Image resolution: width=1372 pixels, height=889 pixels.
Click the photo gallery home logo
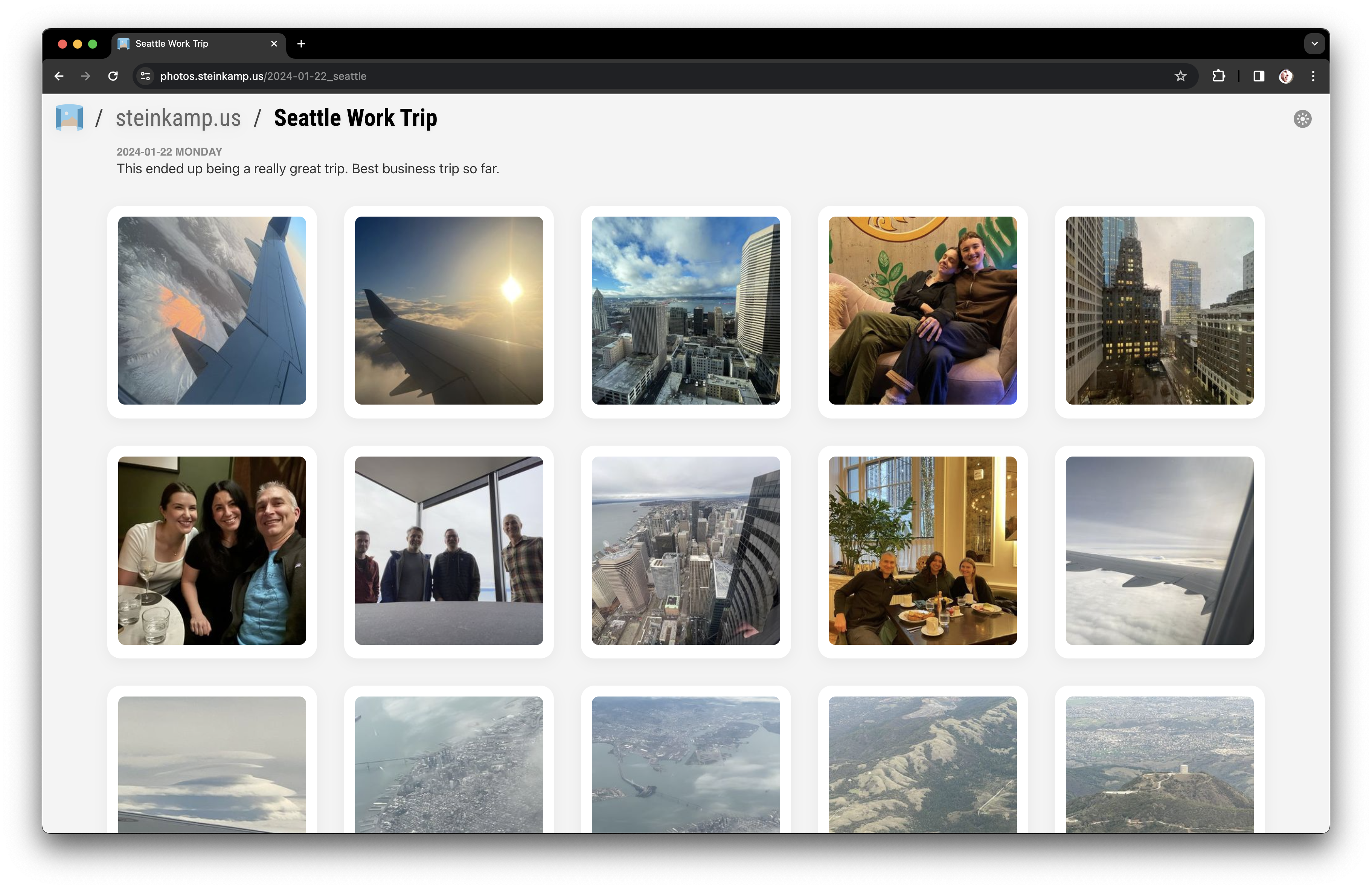(69, 118)
